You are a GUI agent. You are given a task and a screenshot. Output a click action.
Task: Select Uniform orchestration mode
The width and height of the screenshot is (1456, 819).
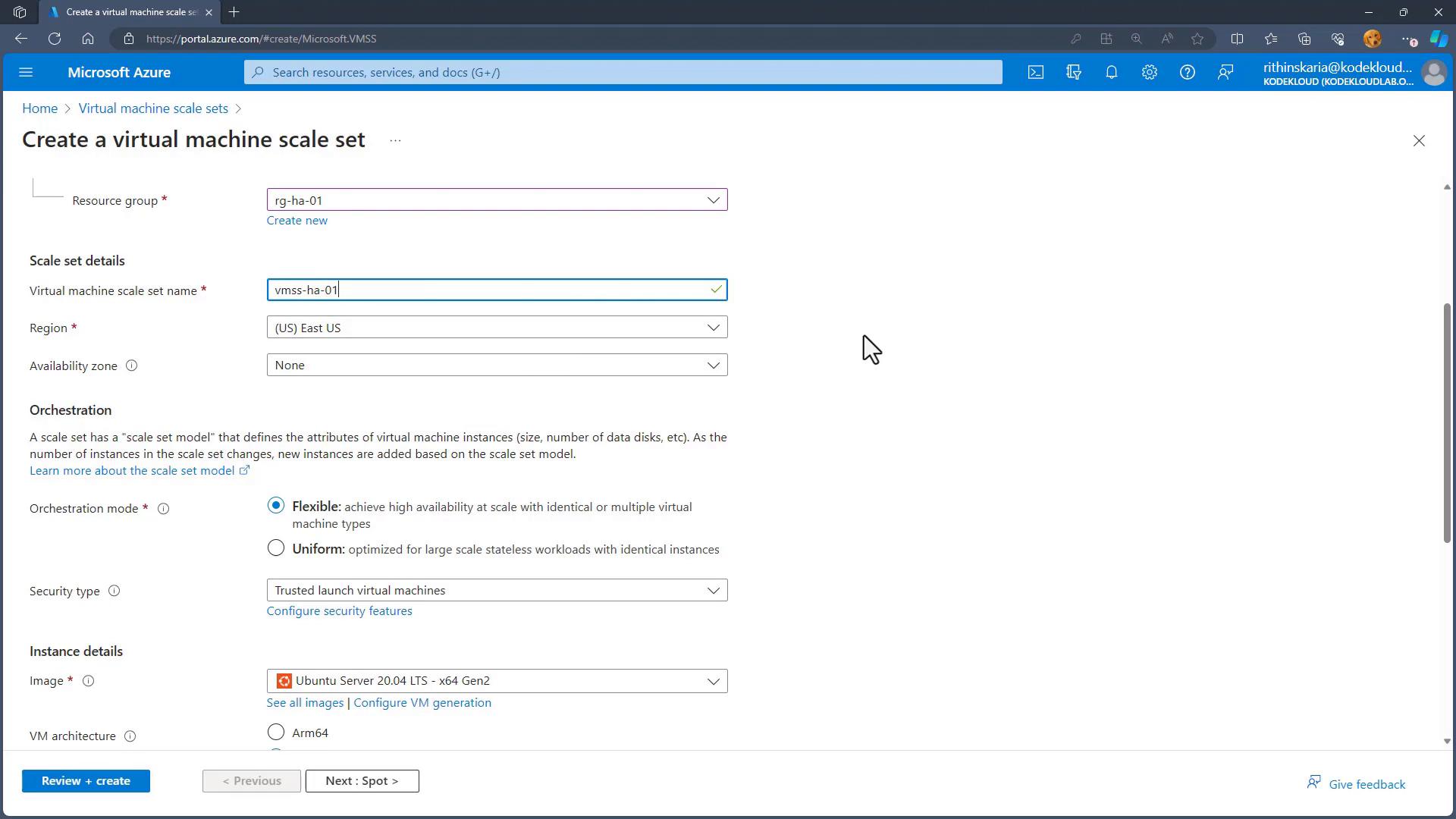click(276, 548)
